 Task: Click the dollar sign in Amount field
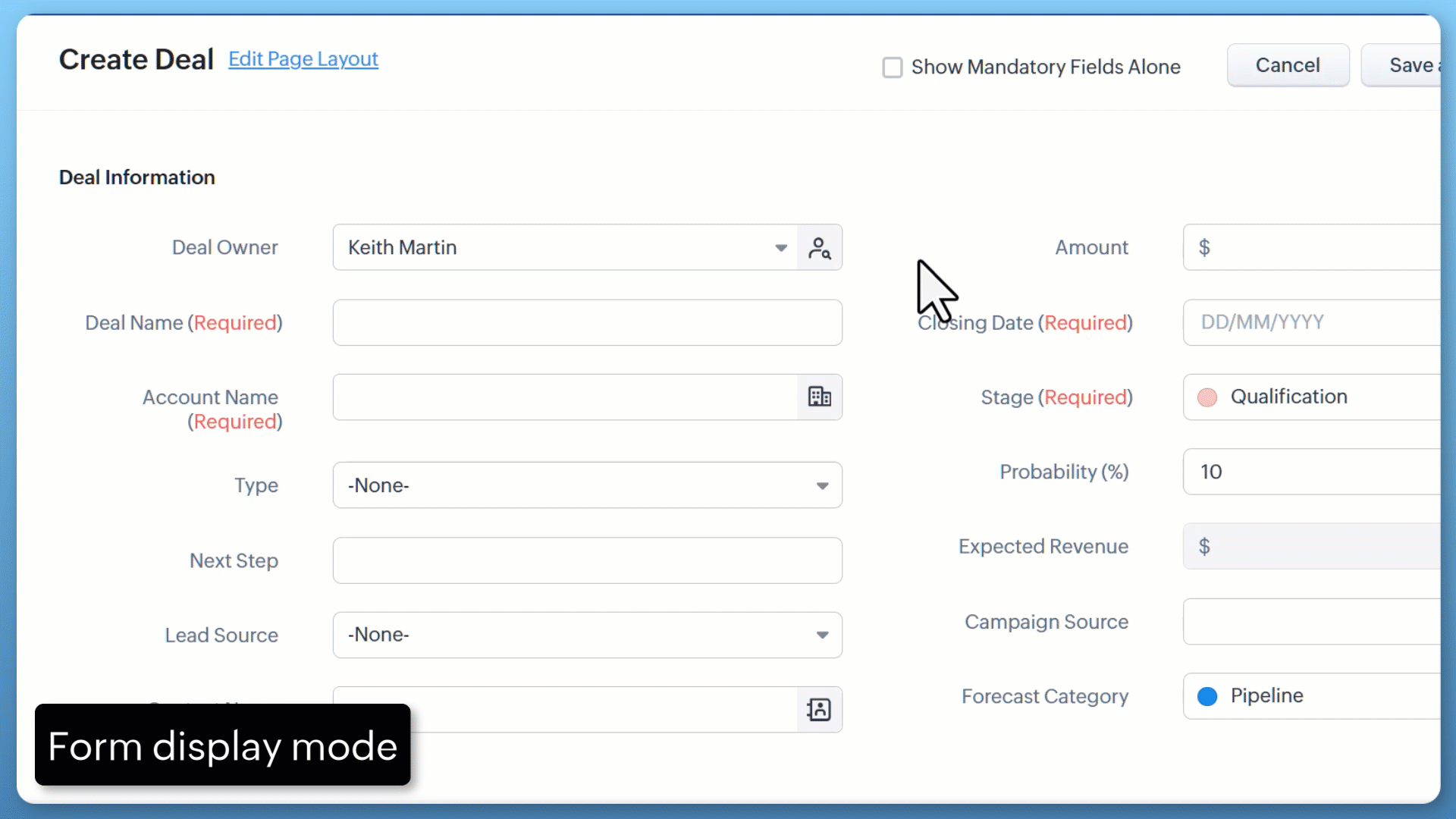pyautogui.click(x=1204, y=248)
